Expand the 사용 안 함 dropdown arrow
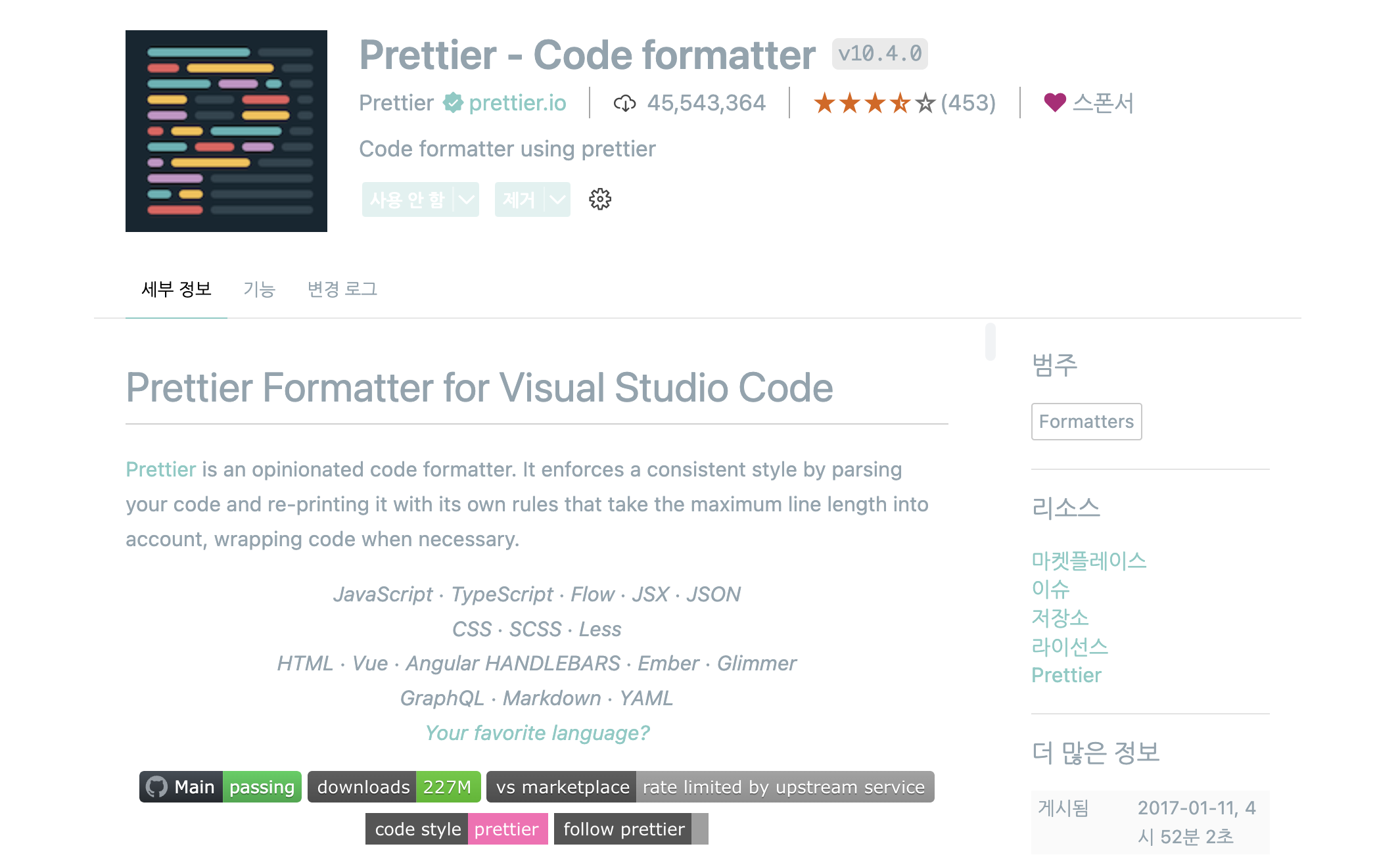 point(466,200)
